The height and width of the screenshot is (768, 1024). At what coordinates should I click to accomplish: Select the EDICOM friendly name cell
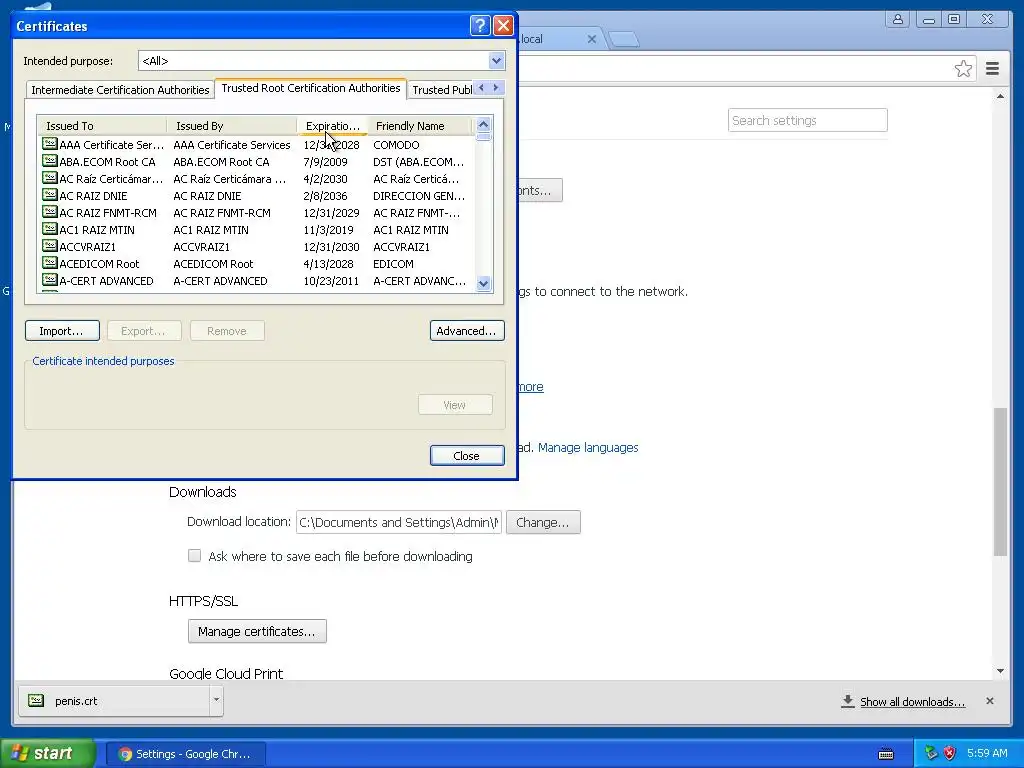tap(393, 264)
